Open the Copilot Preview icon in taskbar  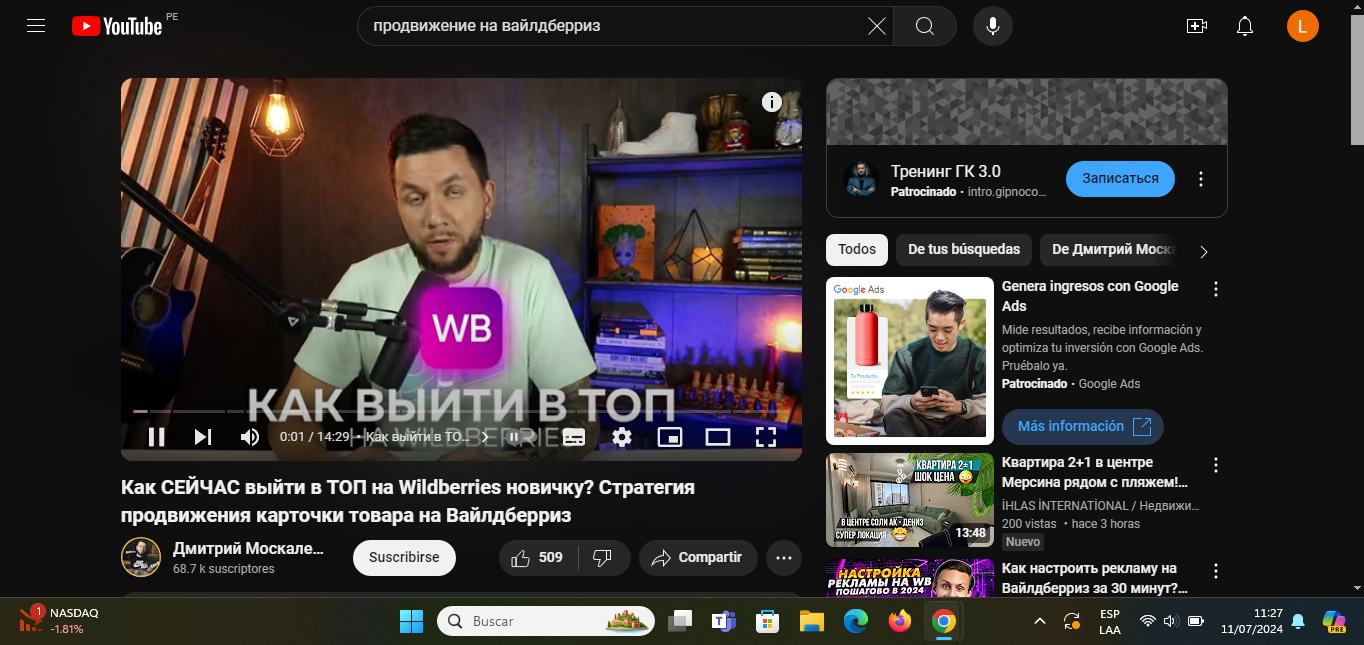pyautogui.click(x=1334, y=621)
